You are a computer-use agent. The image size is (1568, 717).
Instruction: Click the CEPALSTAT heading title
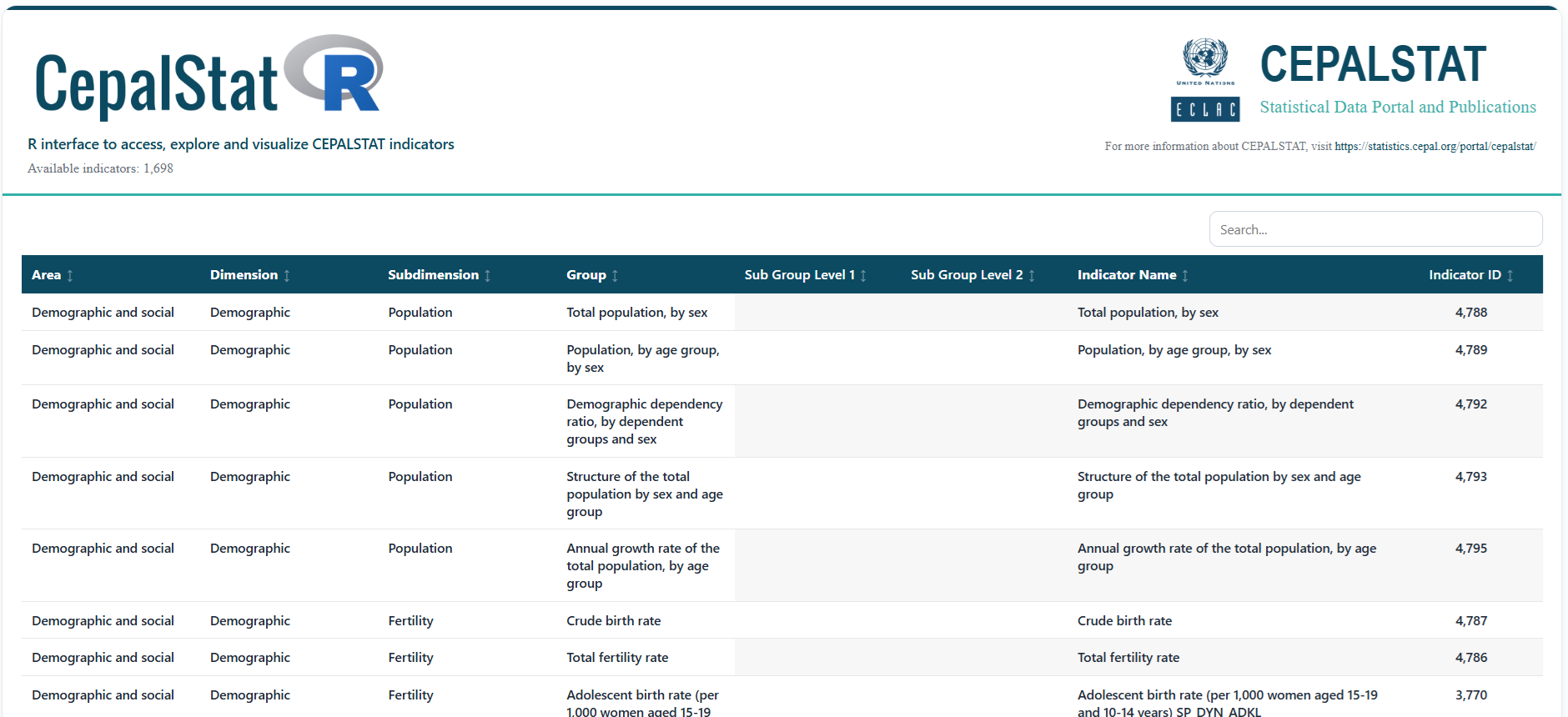tap(1373, 64)
